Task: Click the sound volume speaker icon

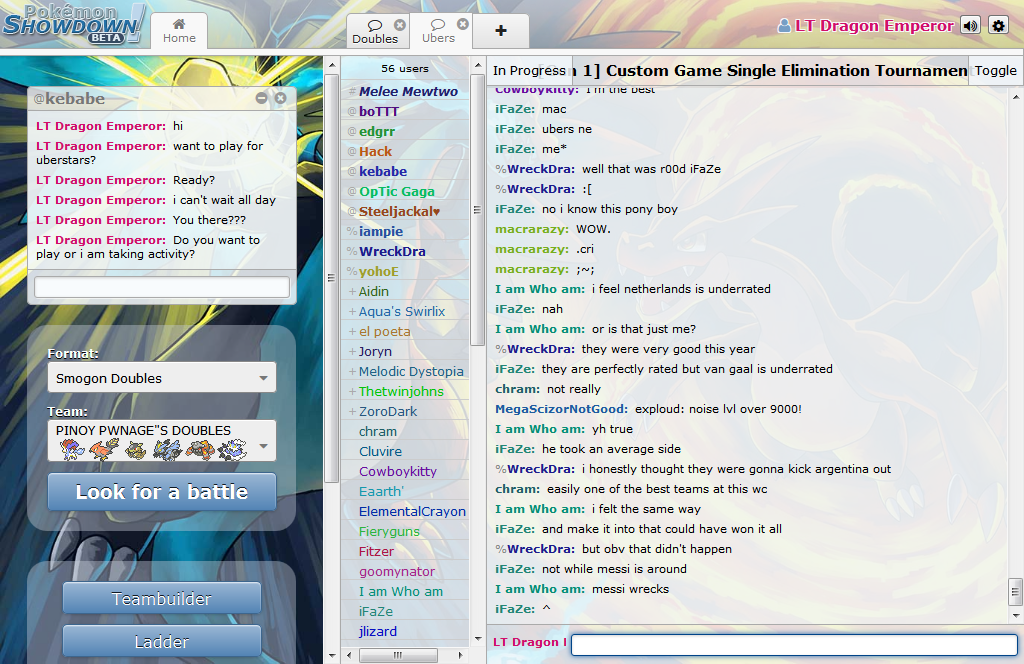Action: [x=969, y=26]
